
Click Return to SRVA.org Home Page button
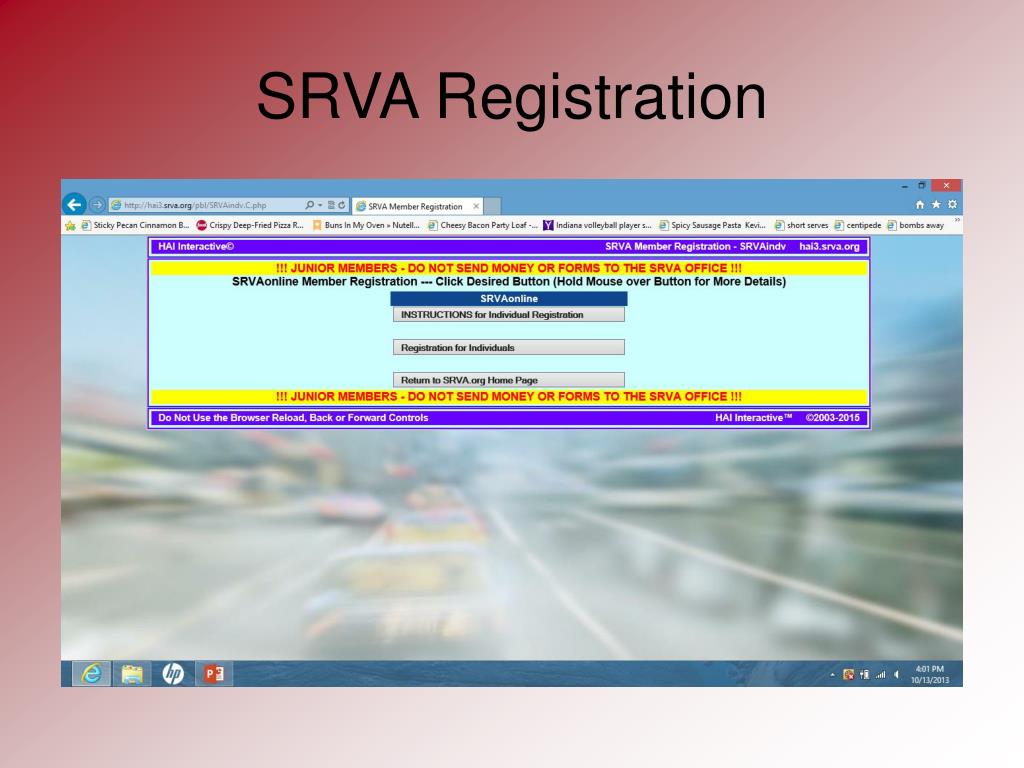[x=509, y=380]
